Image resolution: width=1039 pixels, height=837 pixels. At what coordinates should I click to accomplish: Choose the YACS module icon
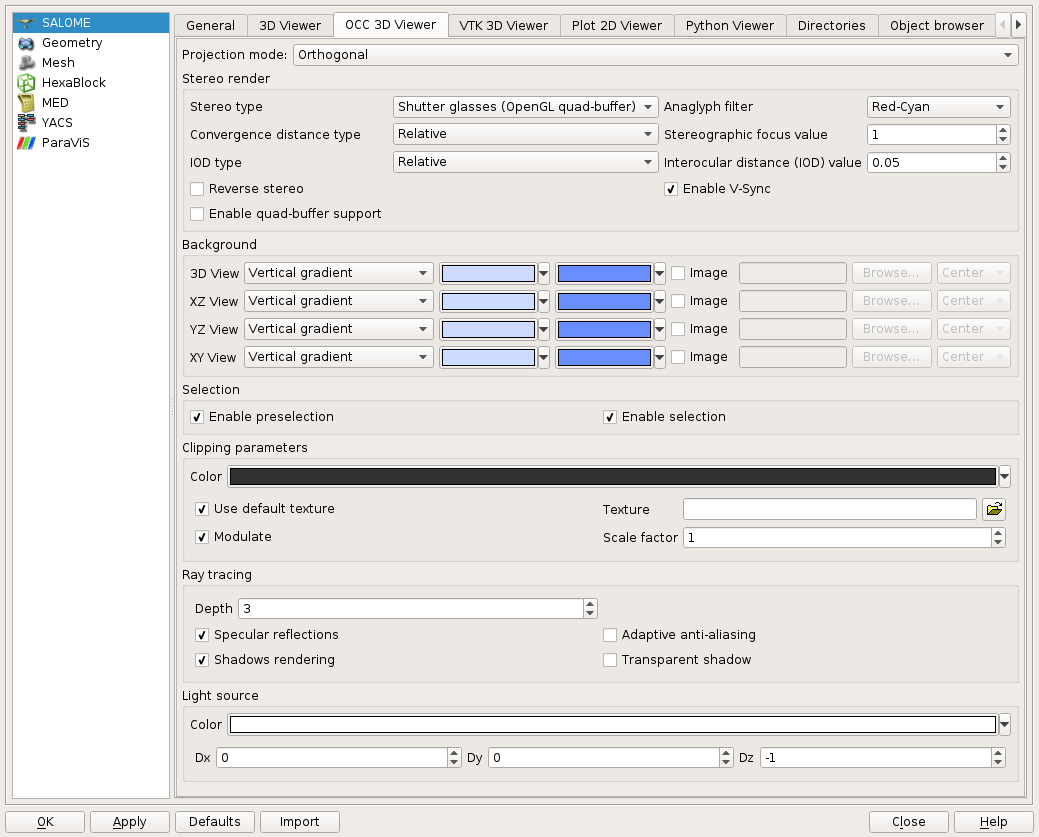pos(27,123)
